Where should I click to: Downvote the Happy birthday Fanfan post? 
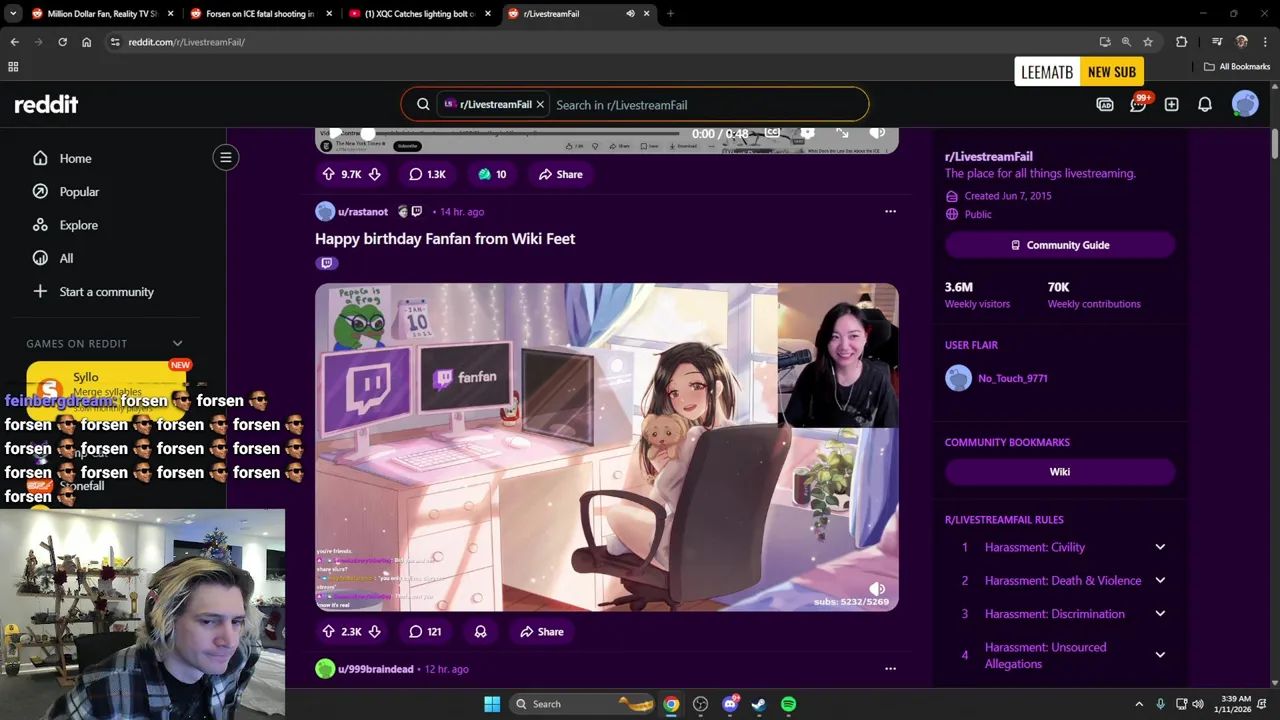(x=374, y=632)
